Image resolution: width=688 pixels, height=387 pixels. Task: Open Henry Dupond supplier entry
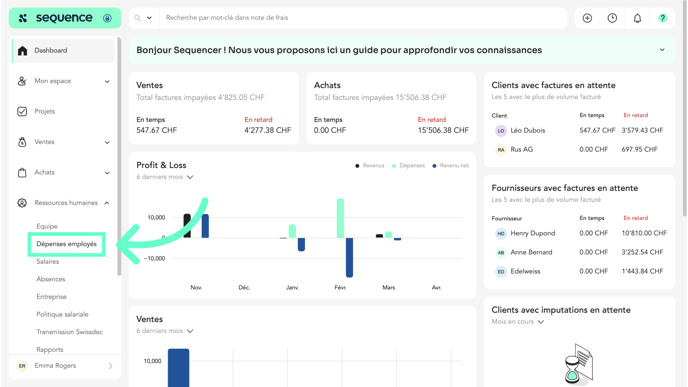click(x=533, y=233)
